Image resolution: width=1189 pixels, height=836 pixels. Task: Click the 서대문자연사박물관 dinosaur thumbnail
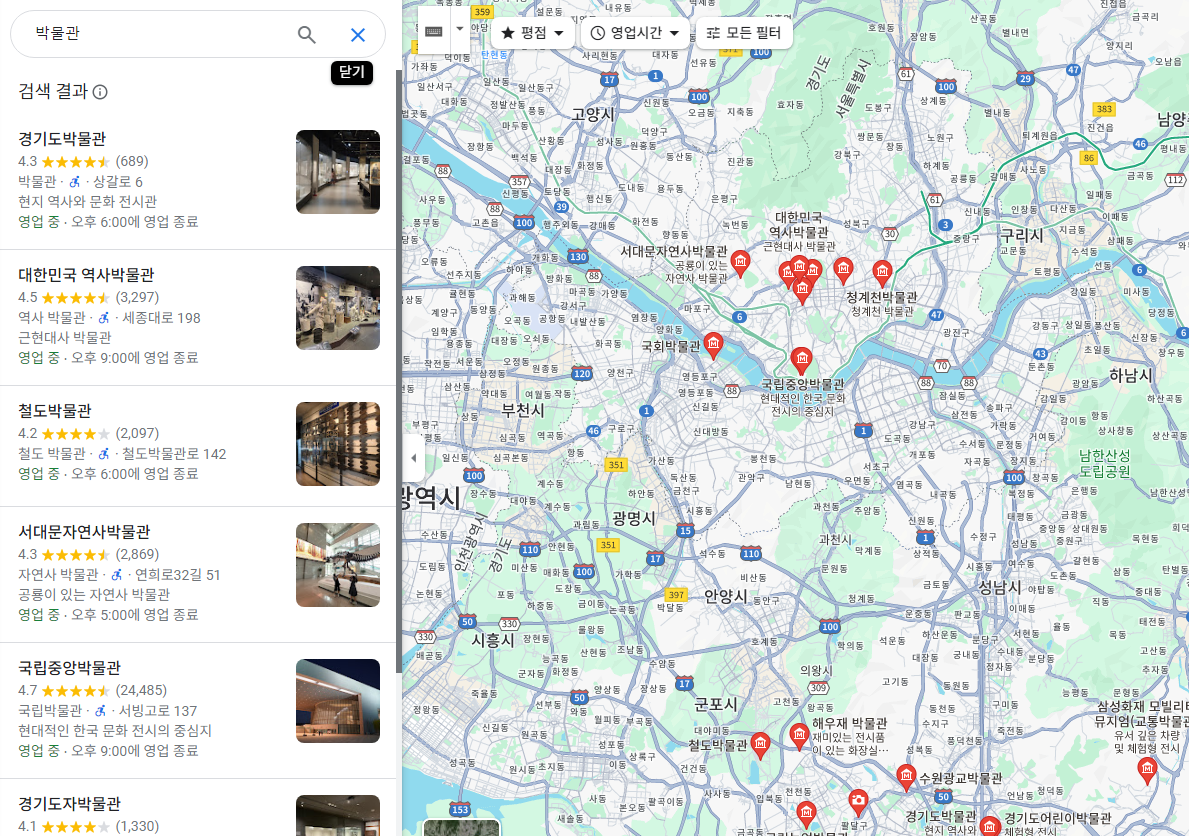point(337,564)
